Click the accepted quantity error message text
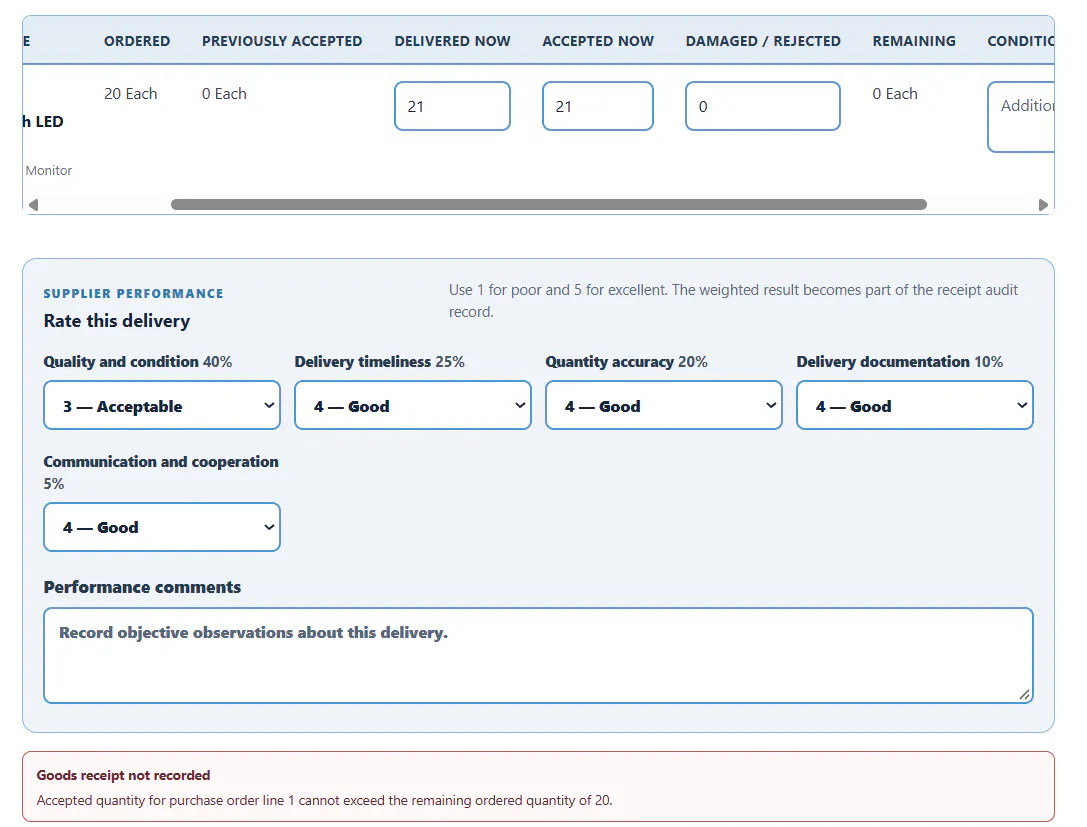 324,800
